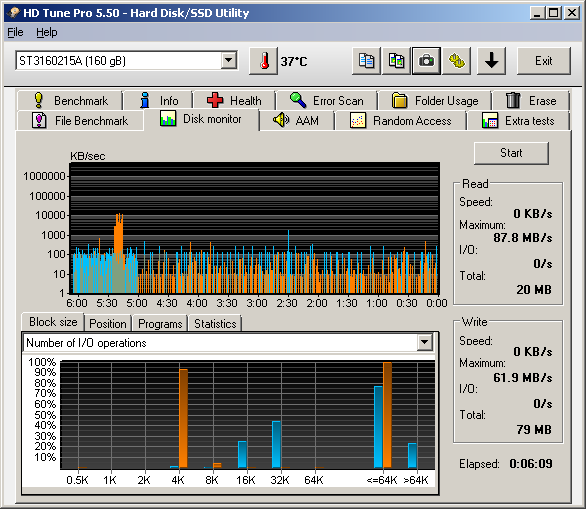Click the blue >64K block size bar
Image resolution: width=586 pixels, height=509 pixels.
(412, 455)
